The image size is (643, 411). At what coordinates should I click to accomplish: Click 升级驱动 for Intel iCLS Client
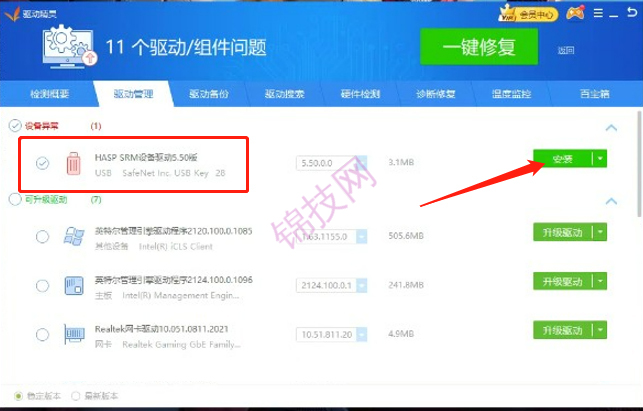tap(563, 232)
